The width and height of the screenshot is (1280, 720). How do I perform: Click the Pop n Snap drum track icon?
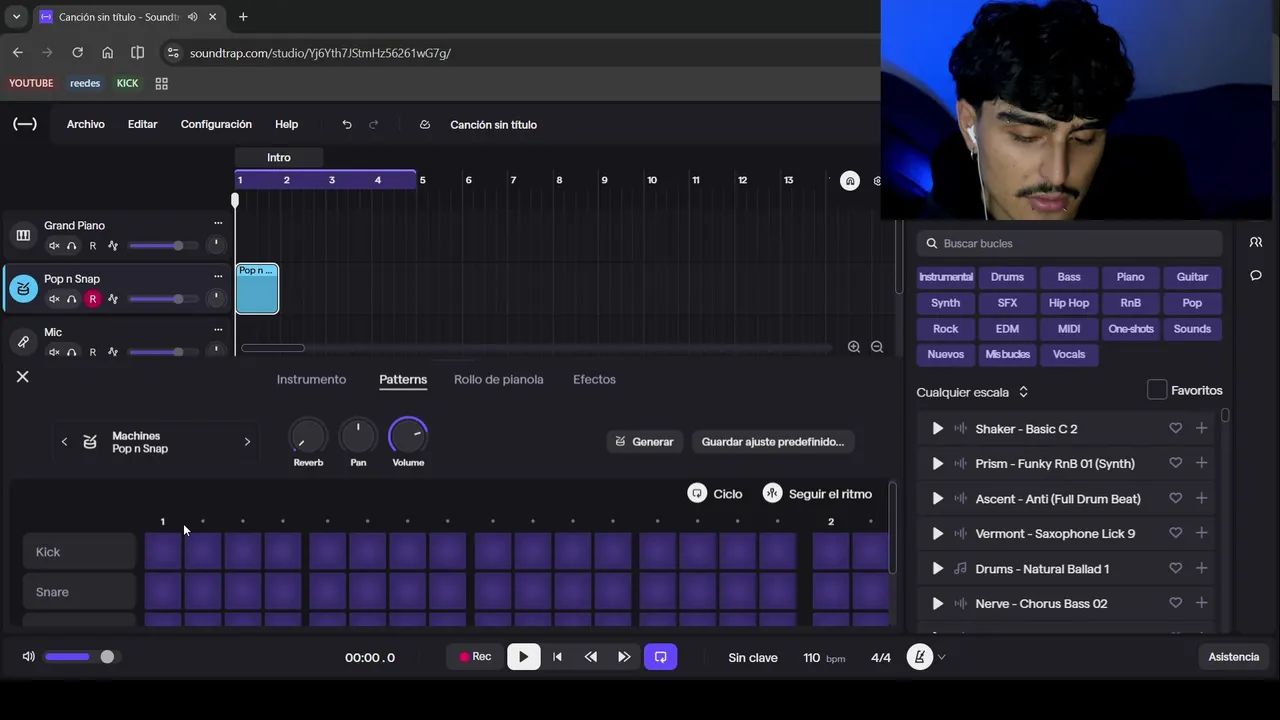(x=23, y=289)
